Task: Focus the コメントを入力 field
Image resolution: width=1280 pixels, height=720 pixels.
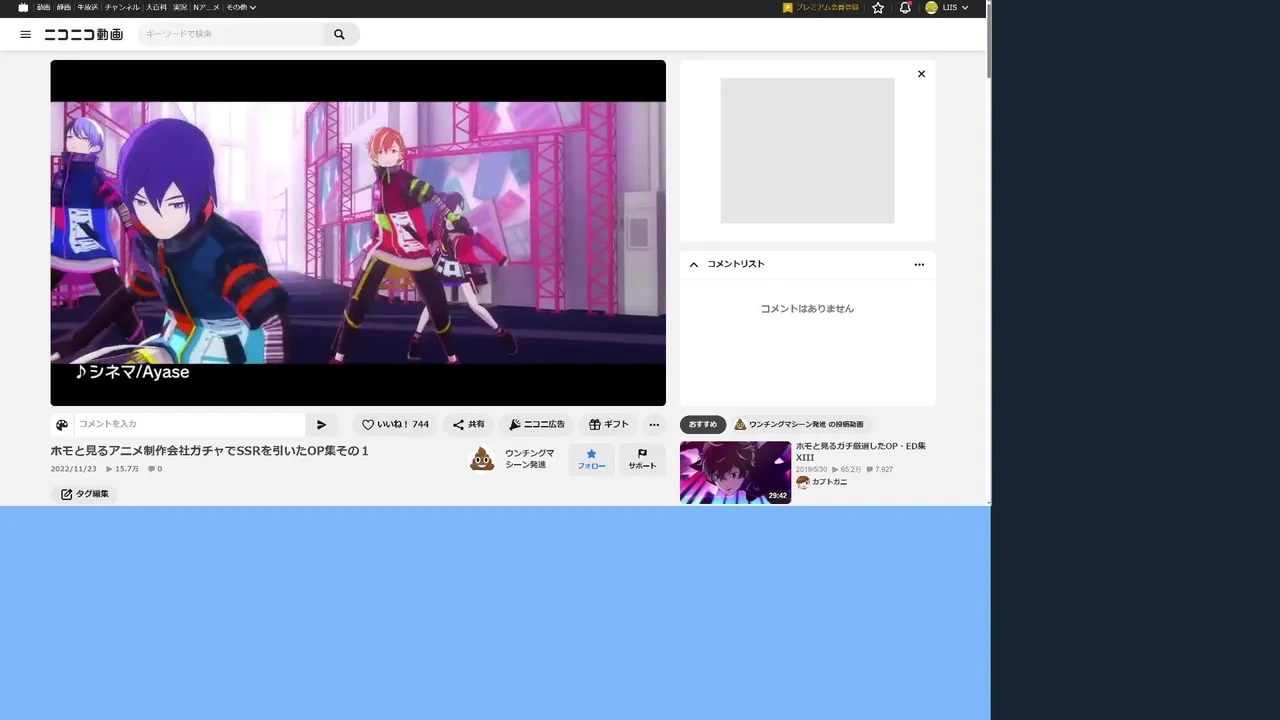Action: [x=190, y=424]
